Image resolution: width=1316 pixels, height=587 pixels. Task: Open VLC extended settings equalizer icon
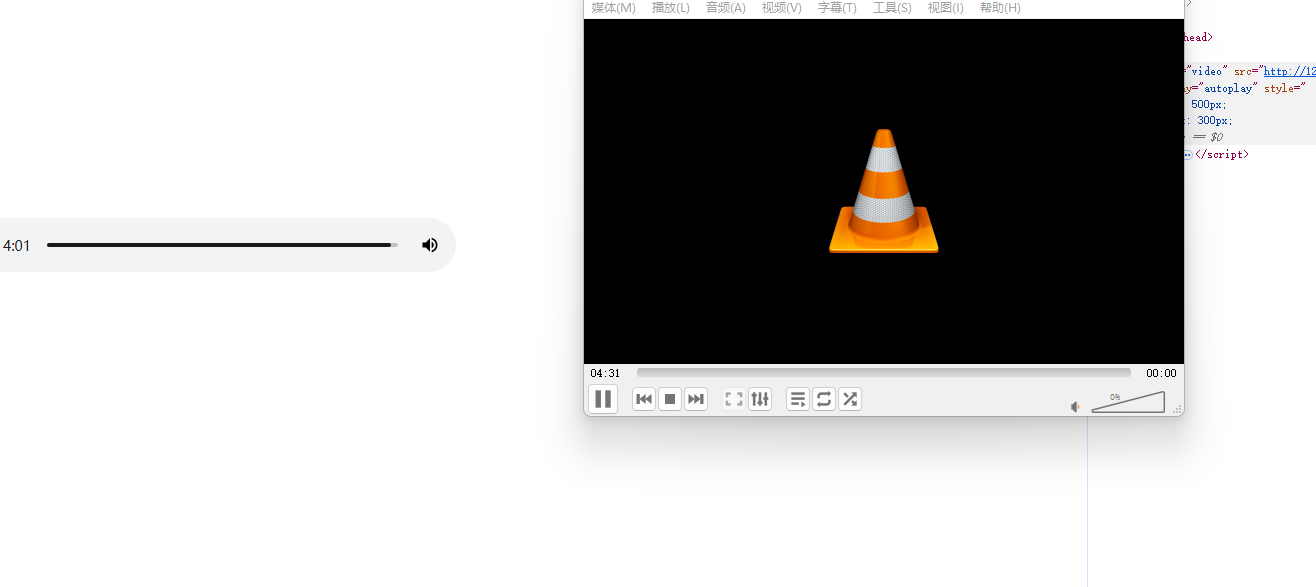760,399
